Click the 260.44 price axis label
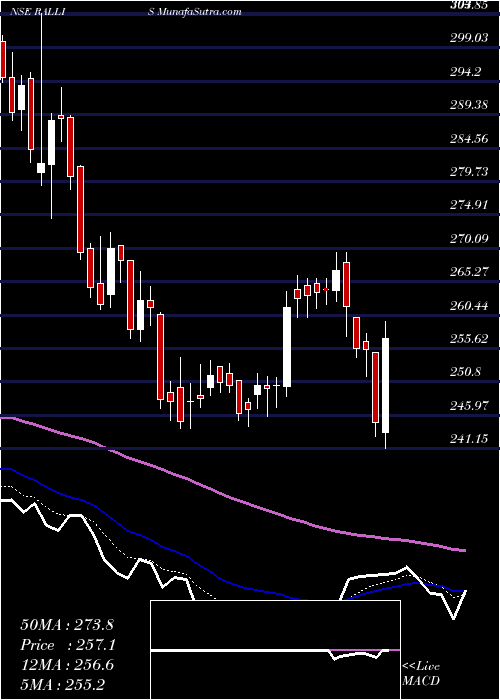 coord(469,306)
